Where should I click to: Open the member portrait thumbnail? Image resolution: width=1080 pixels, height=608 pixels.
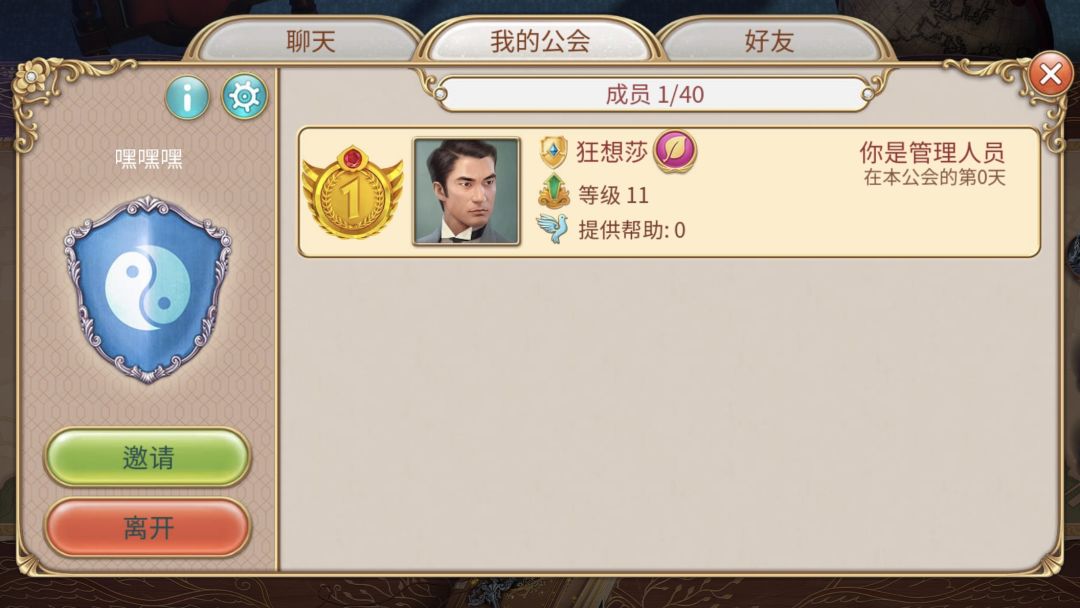tap(466, 191)
